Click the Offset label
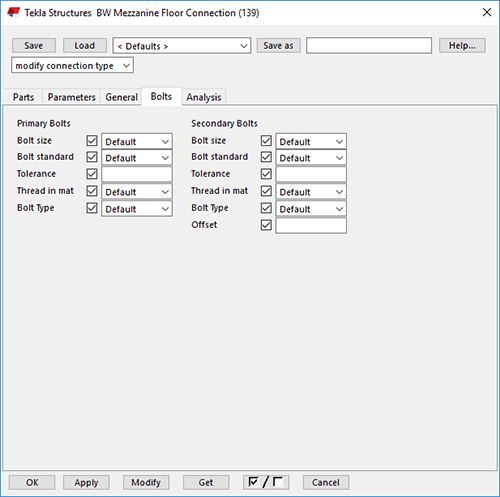This screenshot has width=500, height=497. pyautogui.click(x=204, y=225)
